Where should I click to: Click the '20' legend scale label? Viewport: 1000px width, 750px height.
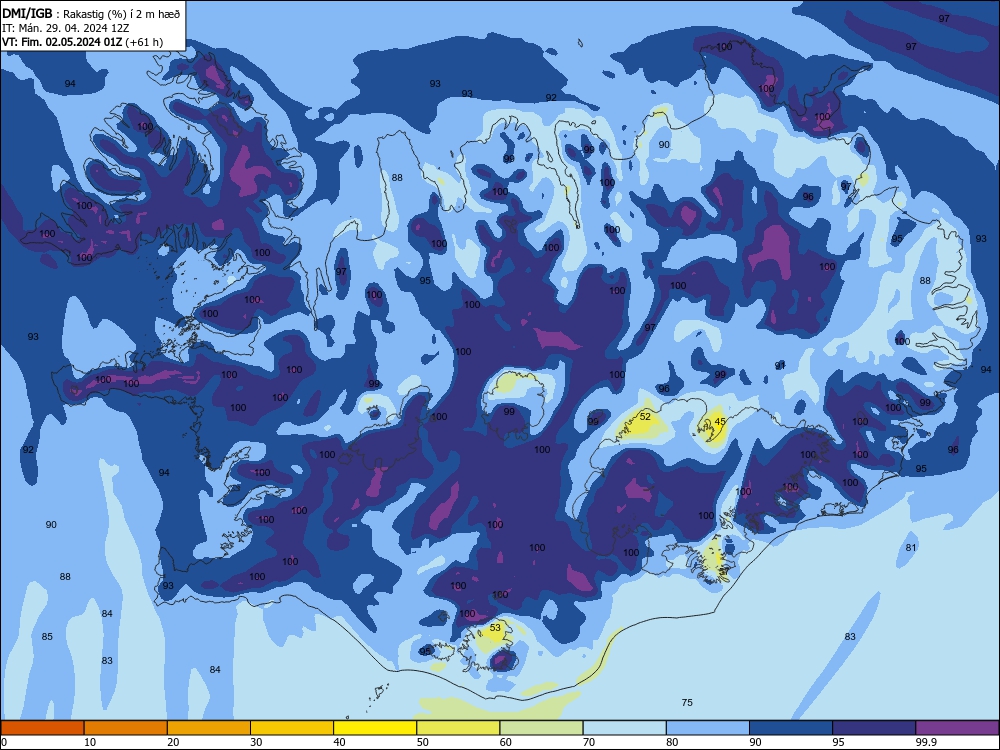point(173,742)
